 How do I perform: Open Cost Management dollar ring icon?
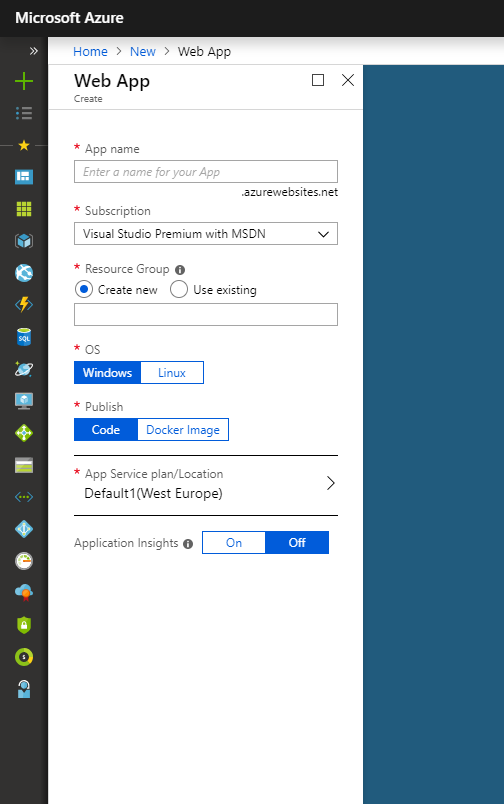click(24, 657)
